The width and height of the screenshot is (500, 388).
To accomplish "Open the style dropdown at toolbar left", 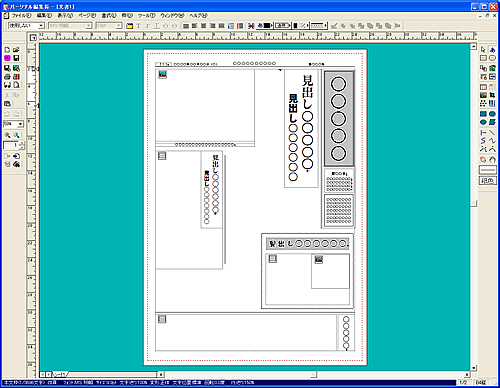I will 41,26.
